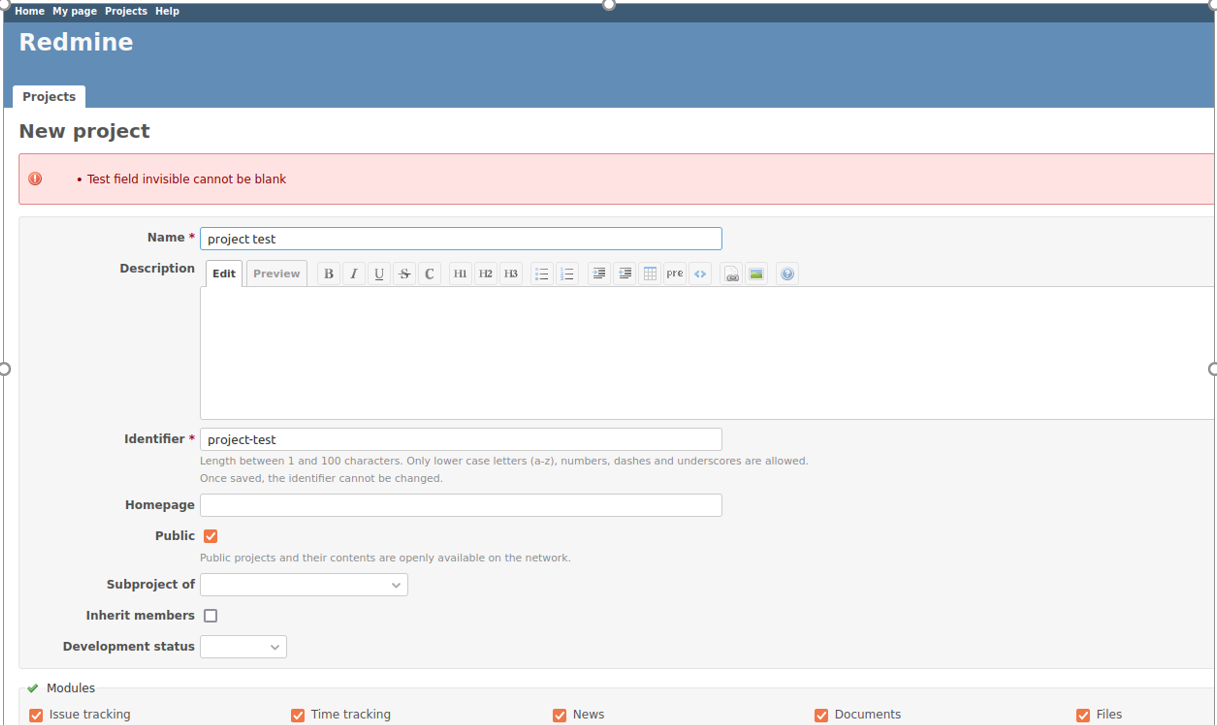Screen dimensions: 1217x725
Task: Collapse the Modules section legend
Action: [x=71, y=688]
